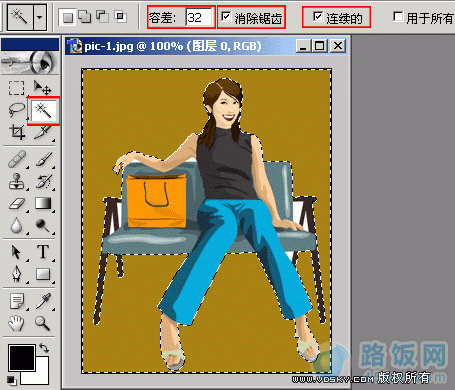Screen dimensions: 455x390
Task: Select the Brush tool
Action: click(44, 159)
